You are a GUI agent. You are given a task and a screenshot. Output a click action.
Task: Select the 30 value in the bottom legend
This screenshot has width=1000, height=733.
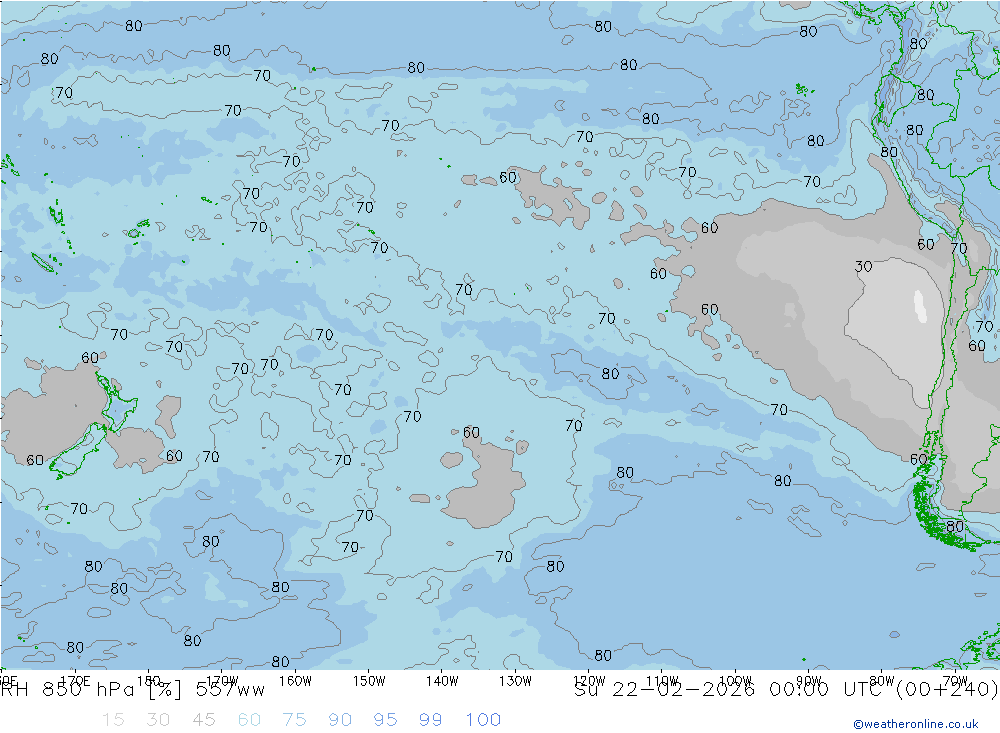[x=158, y=720]
